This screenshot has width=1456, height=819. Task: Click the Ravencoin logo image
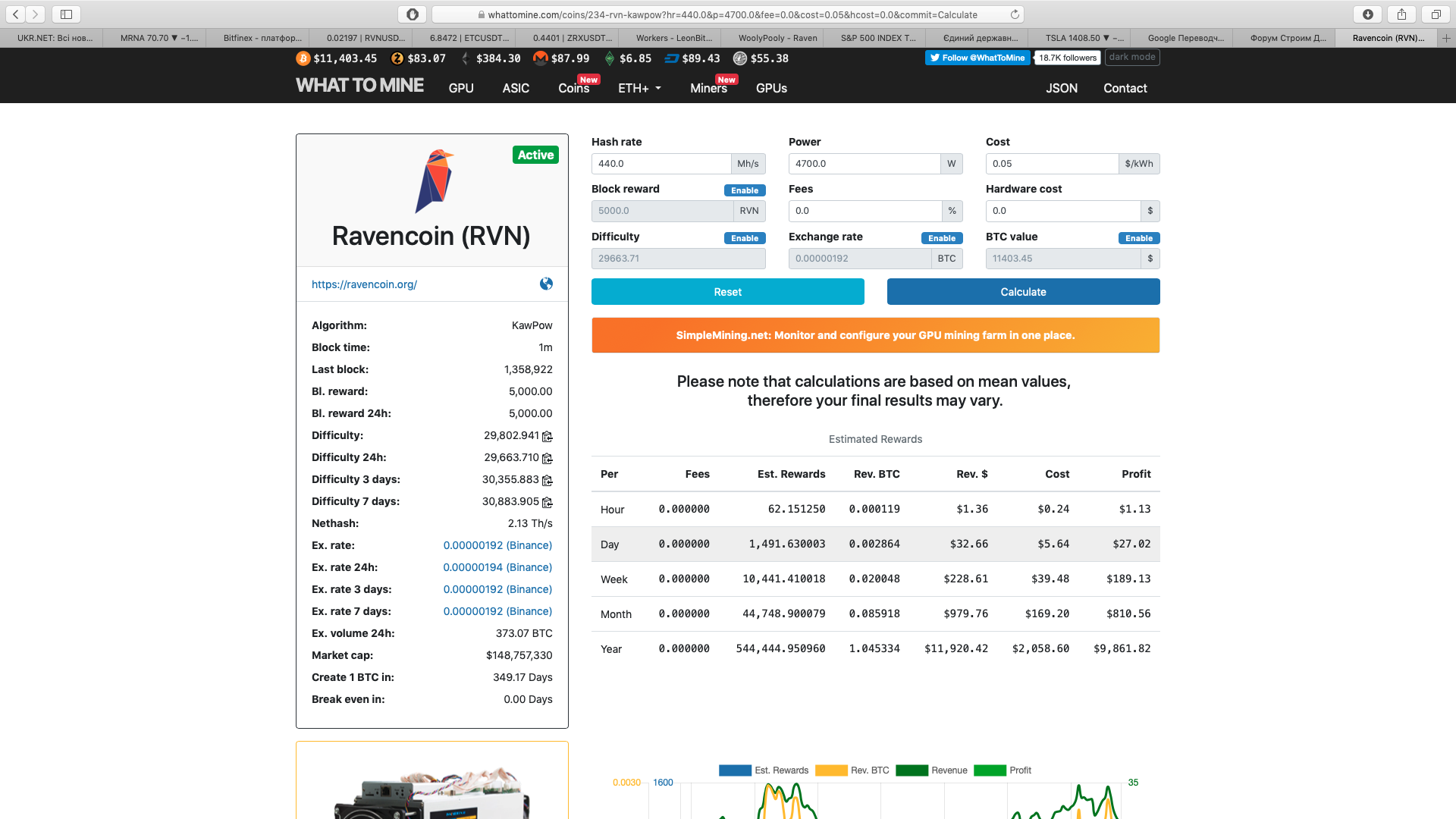(x=434, y=181)
